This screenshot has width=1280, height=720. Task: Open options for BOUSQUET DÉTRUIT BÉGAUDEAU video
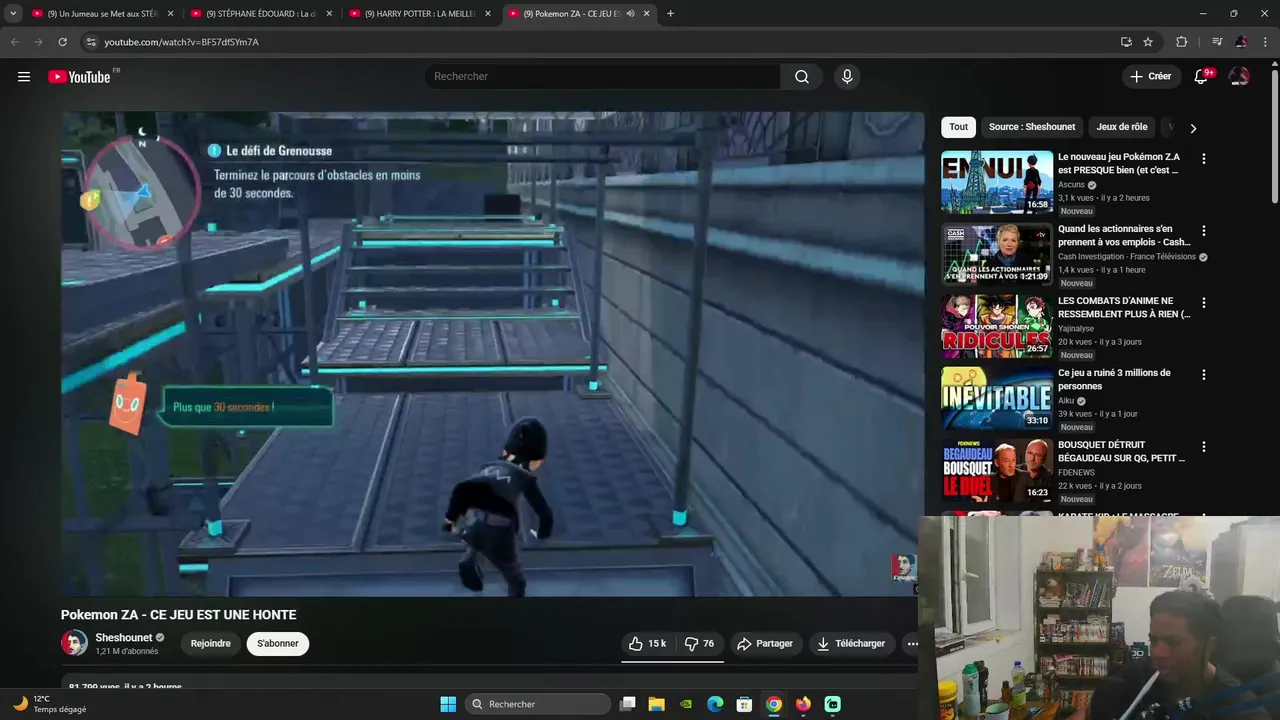click(1204, 447)
